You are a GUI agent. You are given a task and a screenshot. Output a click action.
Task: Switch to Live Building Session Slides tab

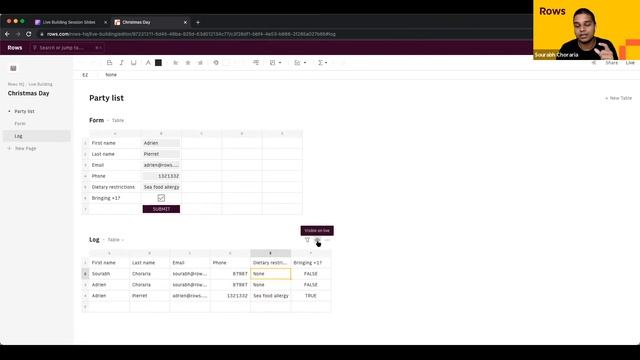(x=69, y=22)
